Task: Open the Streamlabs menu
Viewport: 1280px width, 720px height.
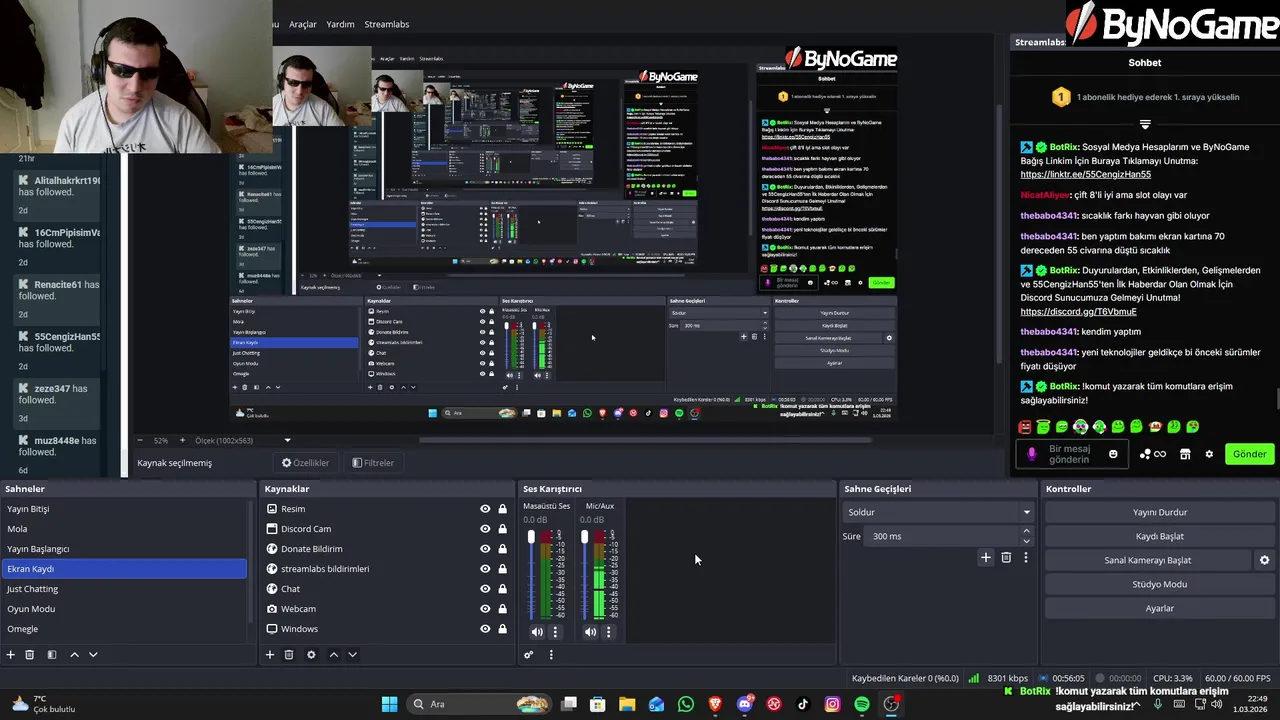Action: [x=386, y=24]
